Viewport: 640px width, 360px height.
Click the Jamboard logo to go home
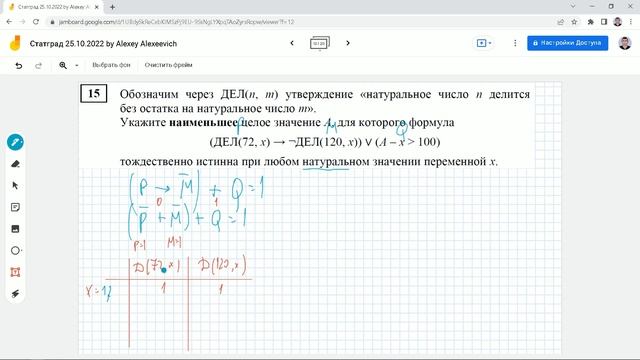point(15,43)
